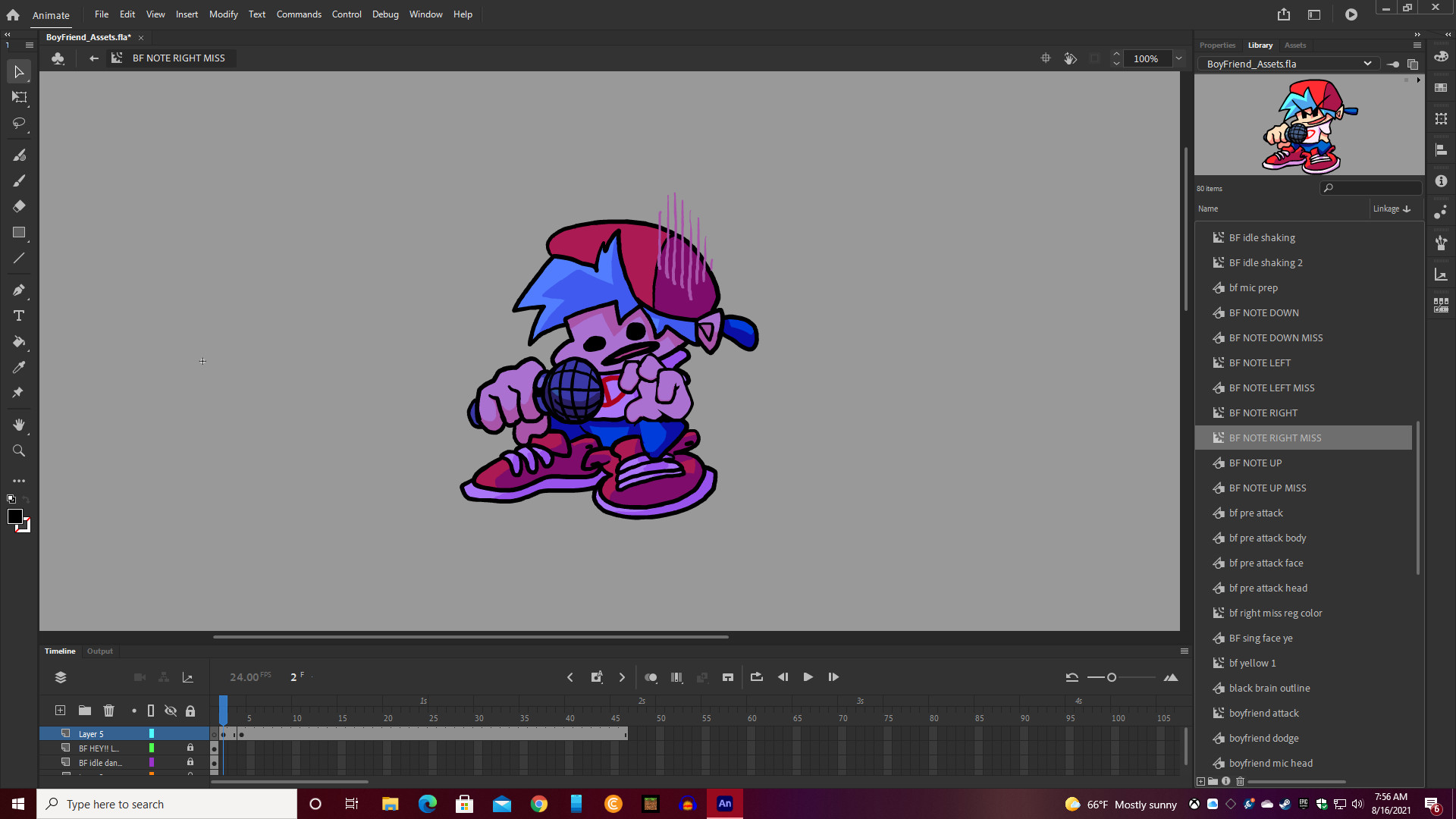Select boyfriend dodge library item
Viewport: 1456px width, 819px height.
pyautogui.click(x=1304, y=738)
